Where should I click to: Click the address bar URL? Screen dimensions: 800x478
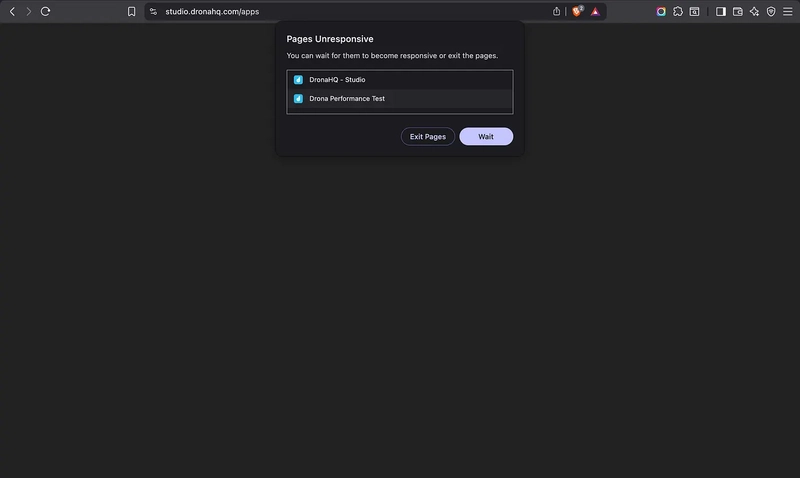[212, 11]
